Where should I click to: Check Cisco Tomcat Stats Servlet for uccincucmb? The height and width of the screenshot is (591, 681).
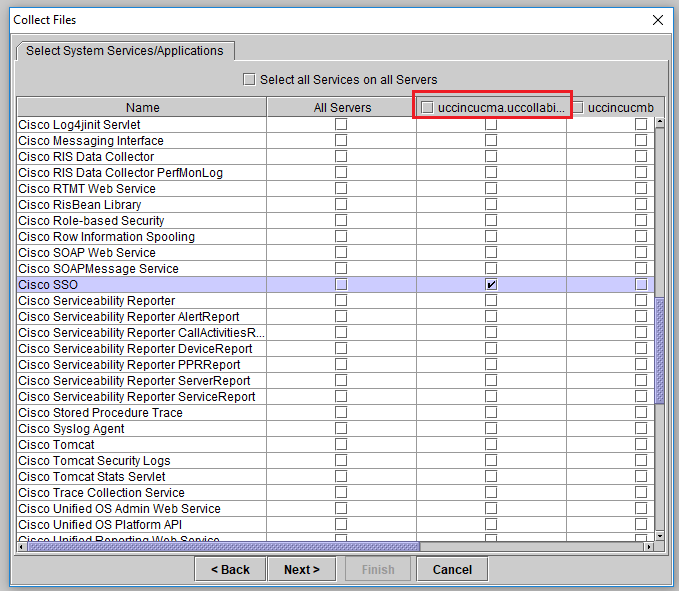point(641,476)
